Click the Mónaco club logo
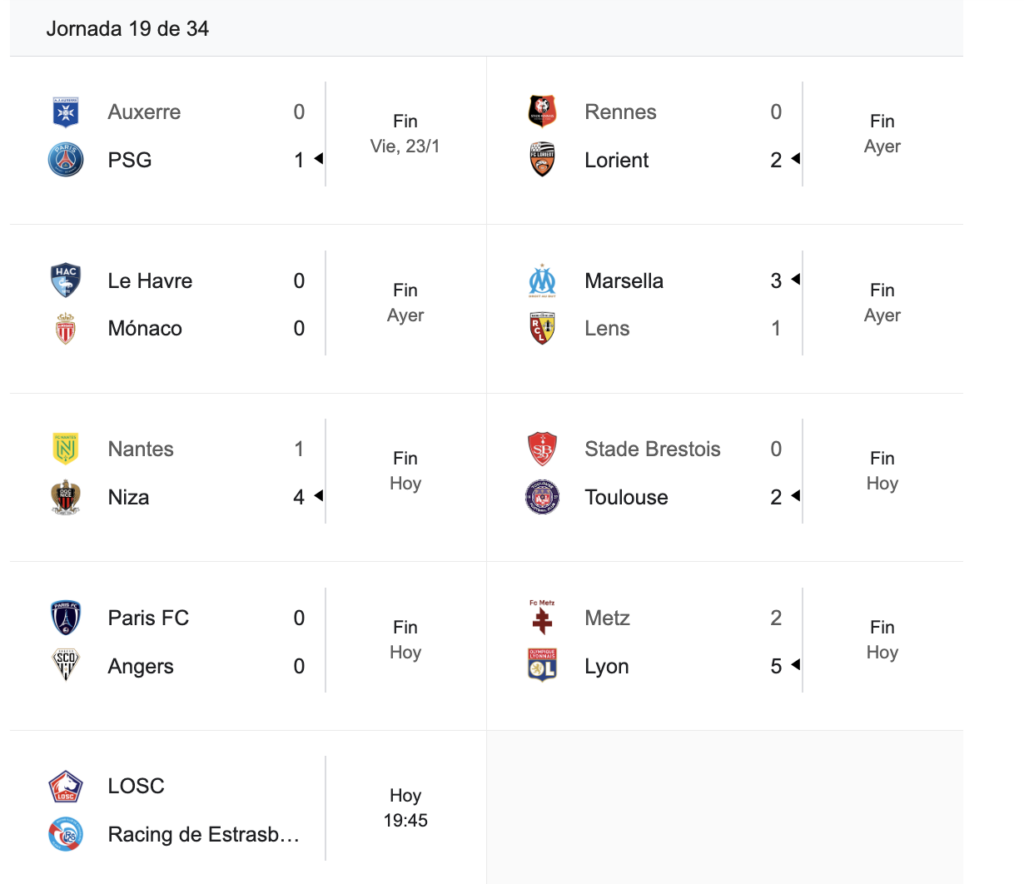The height and width of the screenshot is (884, 1024). [x=66, y=329]
